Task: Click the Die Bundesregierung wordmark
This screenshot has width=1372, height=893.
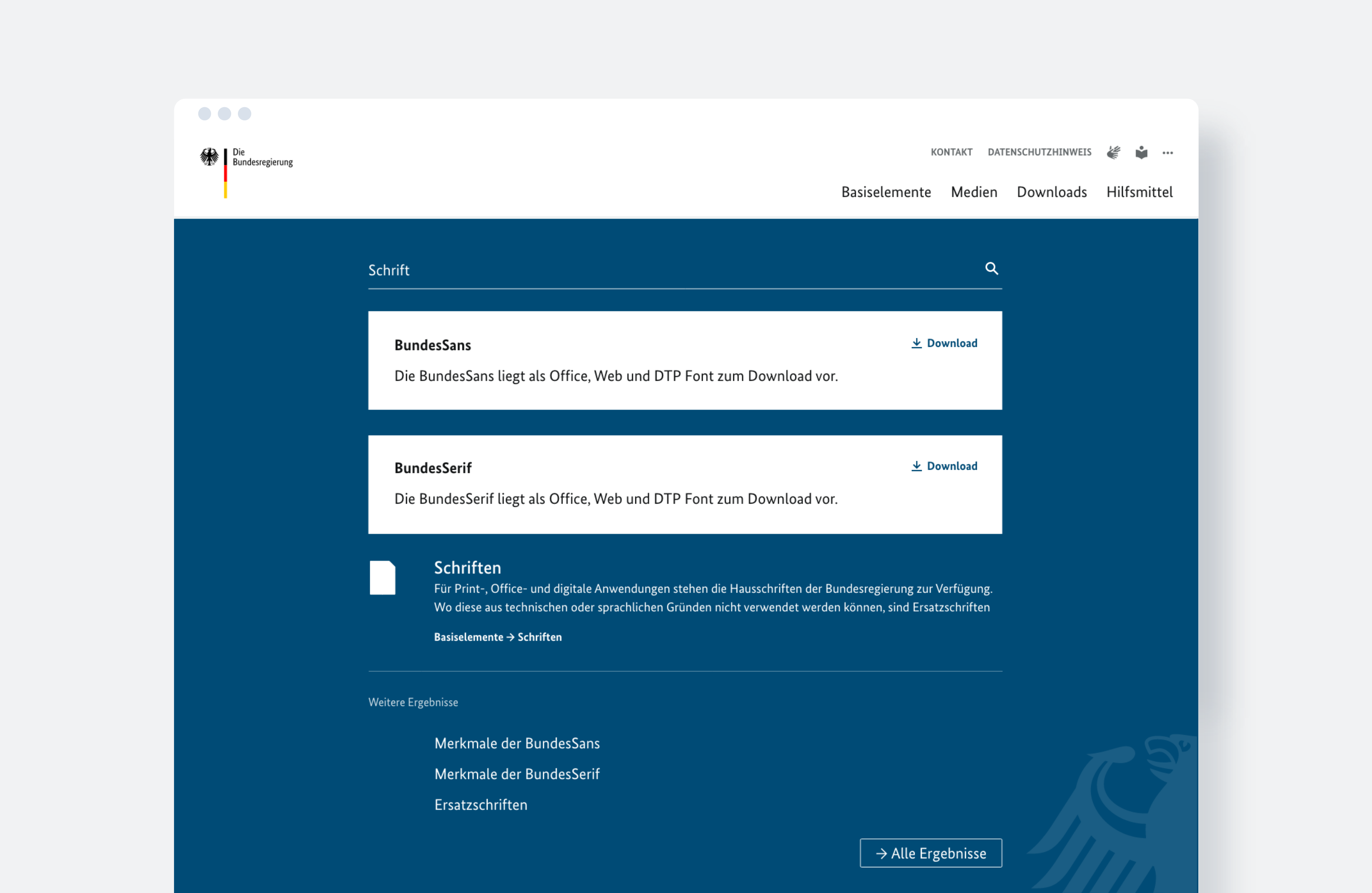Action: pos(262,157)
